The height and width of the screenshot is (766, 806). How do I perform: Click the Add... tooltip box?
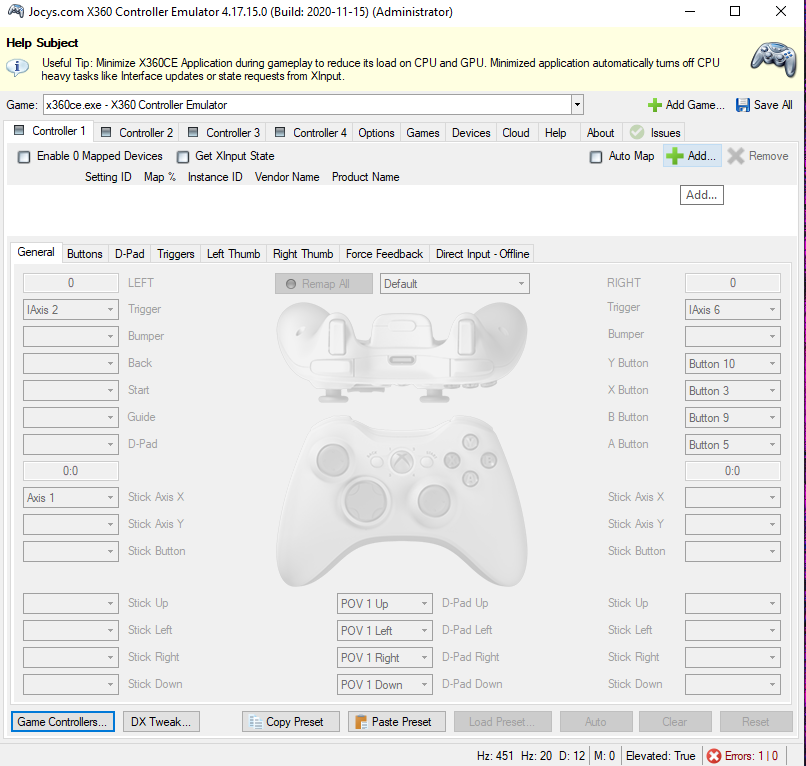pos(702,195)
